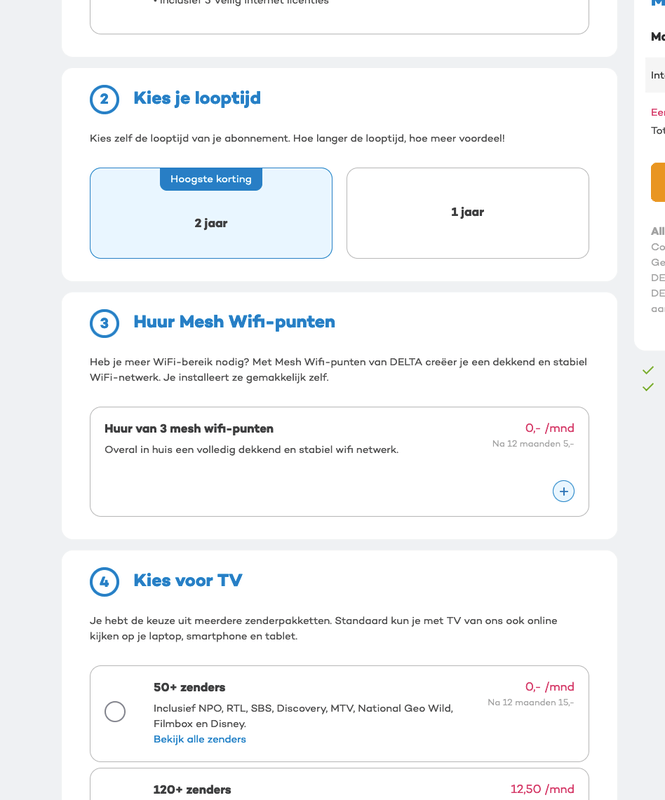This screenshot has height=800, width=665.
Task: Click the Huur Mesh Wifi-punten heading
Action: [x=234, y=322]
